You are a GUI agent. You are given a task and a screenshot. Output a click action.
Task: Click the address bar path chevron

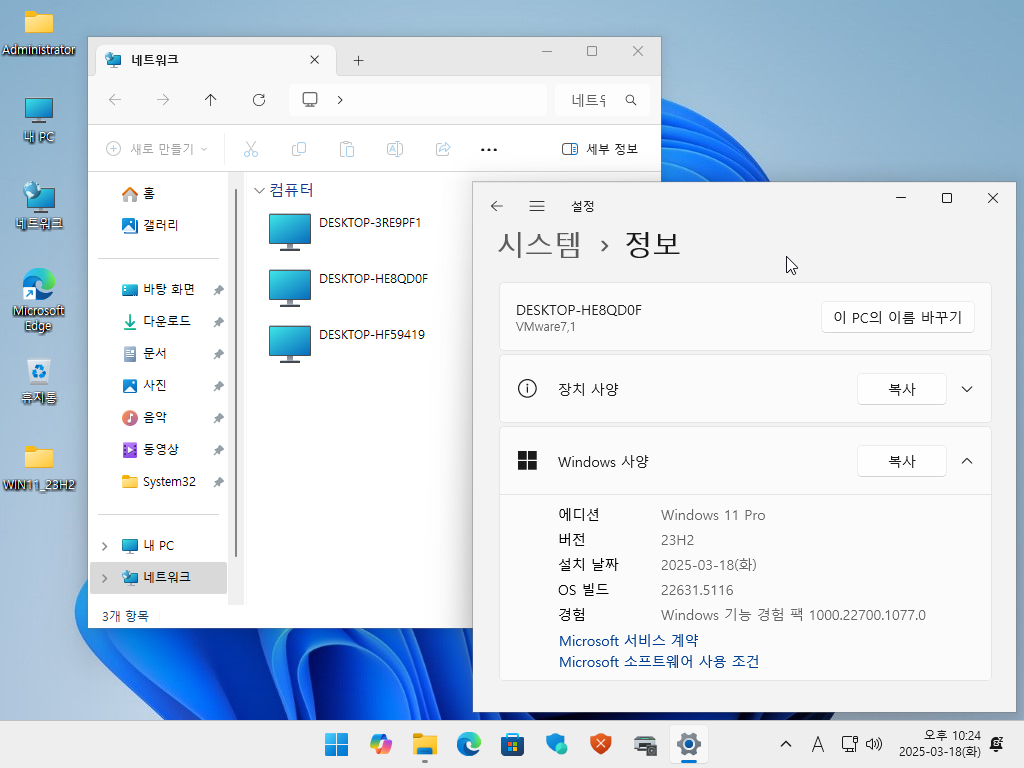[340, 100]
